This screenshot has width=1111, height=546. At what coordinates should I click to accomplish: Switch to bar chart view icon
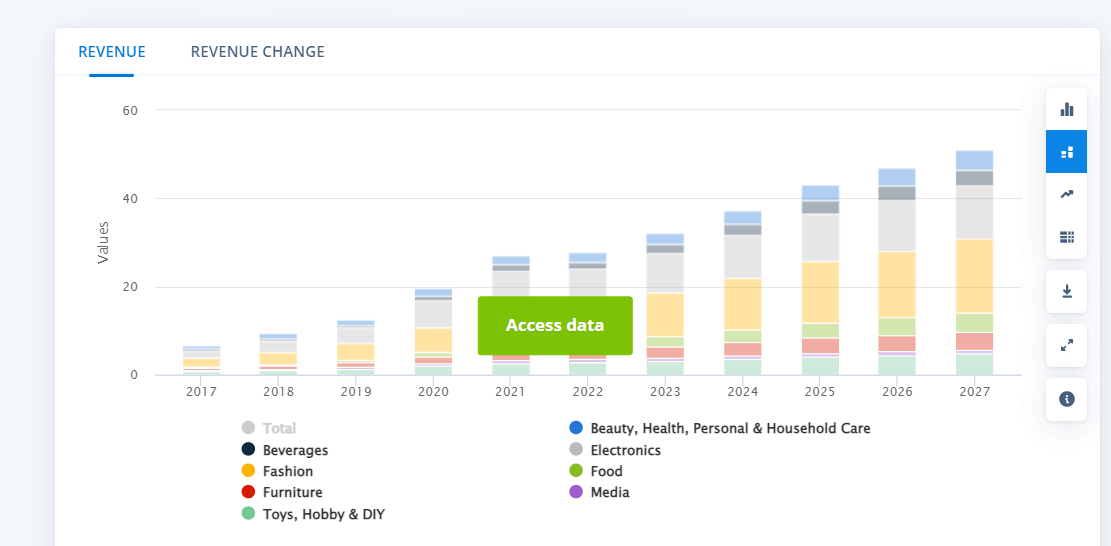pos(1066,109)
